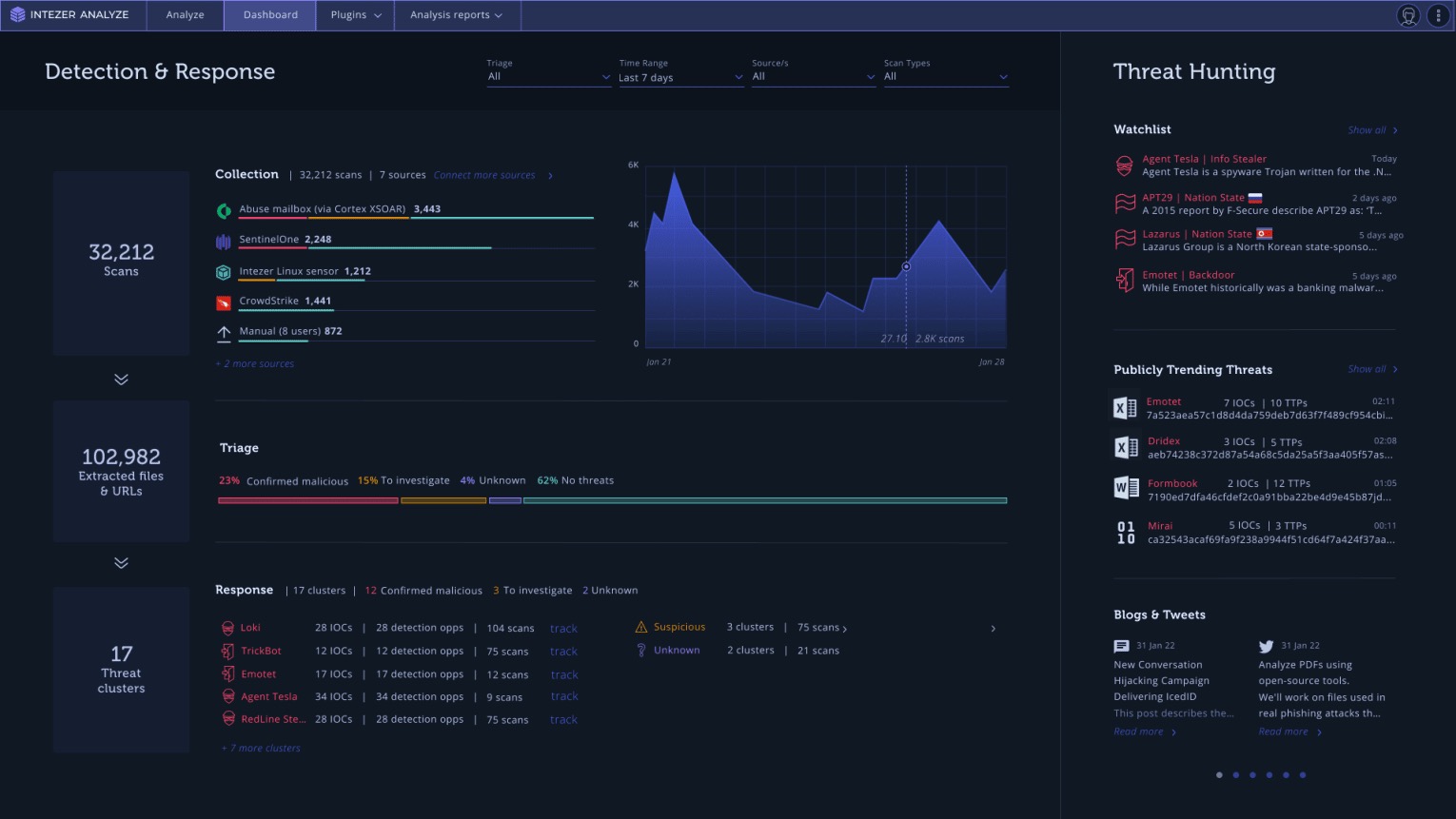The height and width of the screenshot is (819, 1456).
Task: Click the TrickBot cluster icon
Action: [227, 651]
